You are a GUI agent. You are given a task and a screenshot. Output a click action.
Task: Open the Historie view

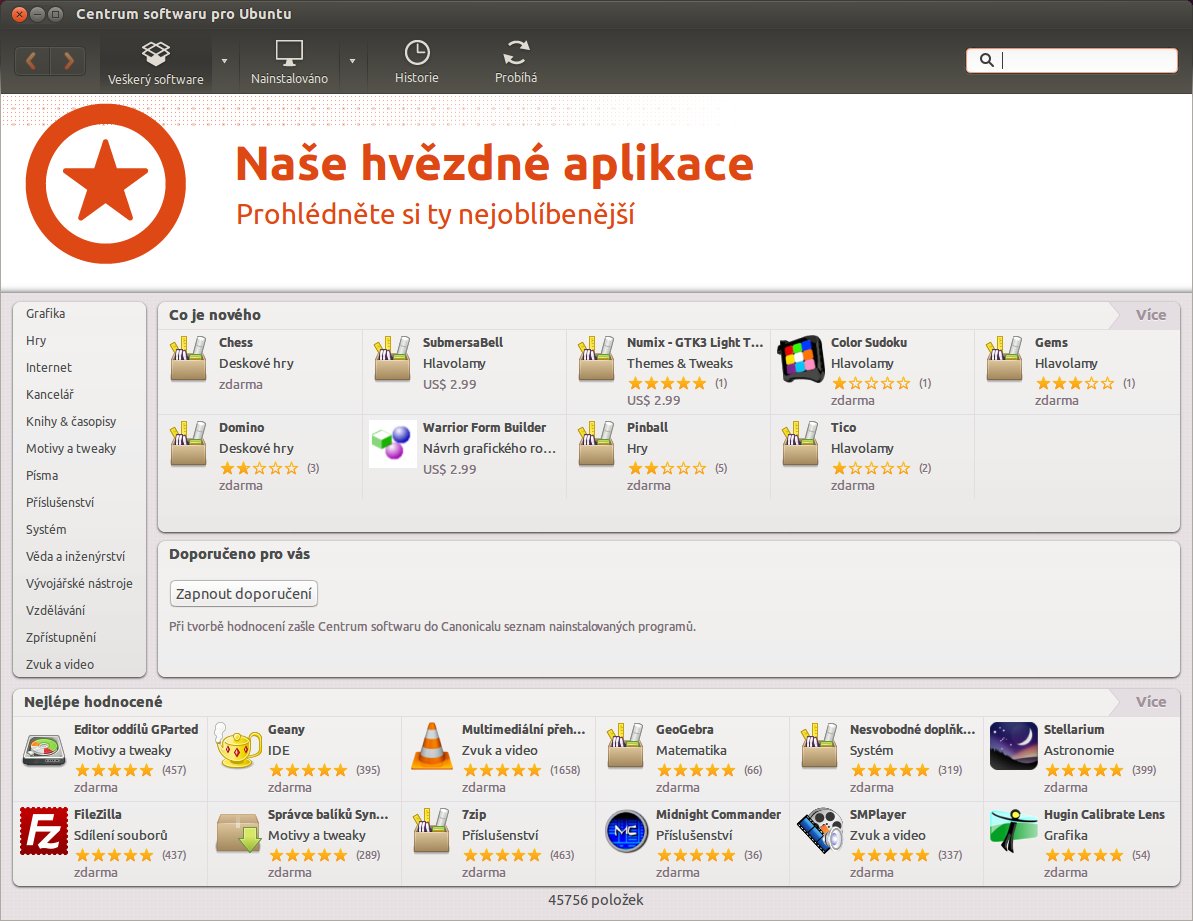(416, 62)
